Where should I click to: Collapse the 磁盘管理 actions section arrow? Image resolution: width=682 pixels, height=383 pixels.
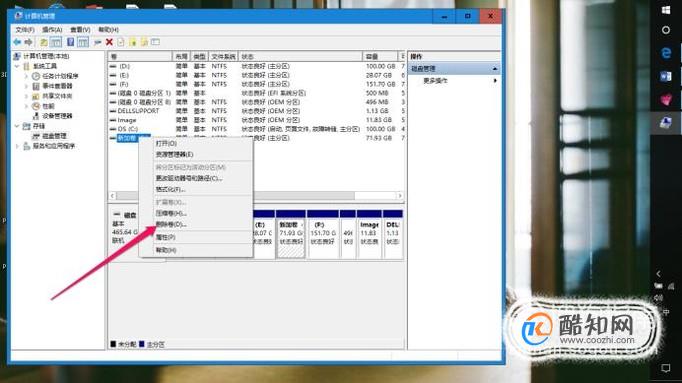tap(495, 69)
